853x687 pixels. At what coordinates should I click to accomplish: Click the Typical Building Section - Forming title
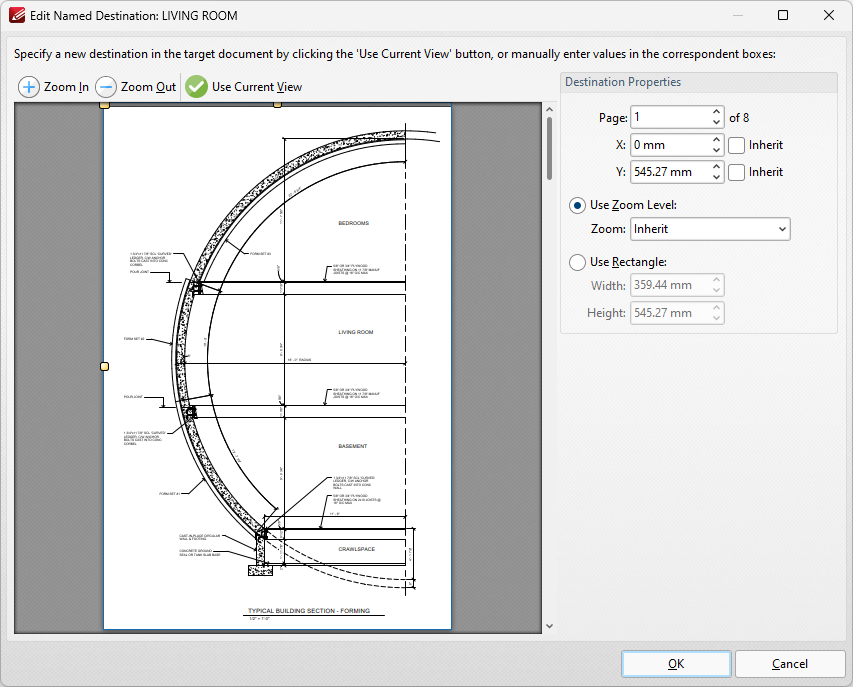coord(309,611)
